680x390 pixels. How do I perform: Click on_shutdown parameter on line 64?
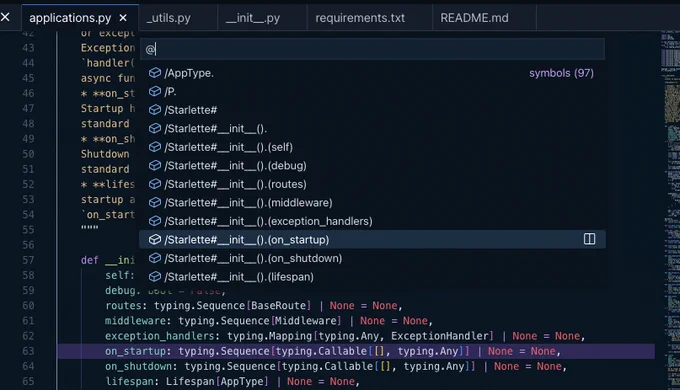pyautogui.click(x=138, y=366)
